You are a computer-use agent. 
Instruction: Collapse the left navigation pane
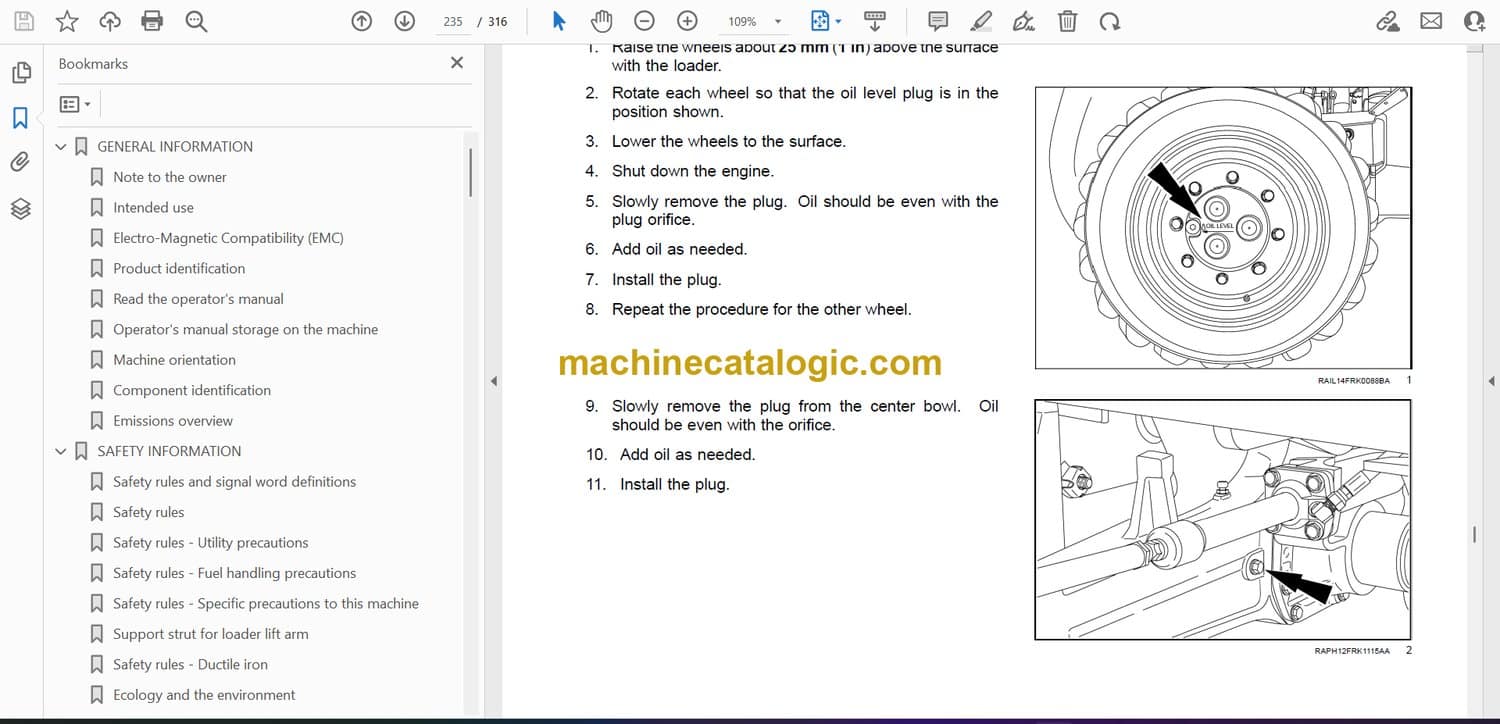(492, 381)
